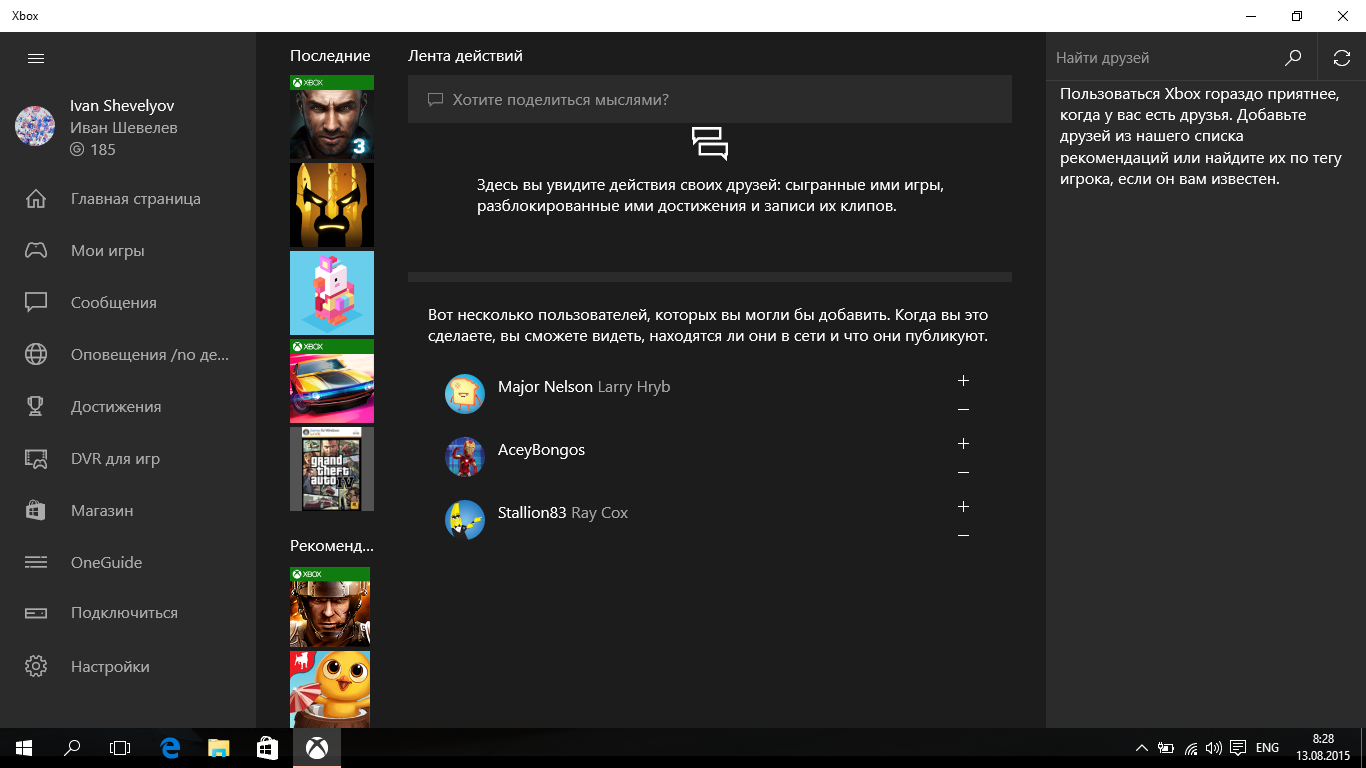1366x768 pixels.
Task: Open Task View on the taskbar
Action: click(x=120, y=748)
